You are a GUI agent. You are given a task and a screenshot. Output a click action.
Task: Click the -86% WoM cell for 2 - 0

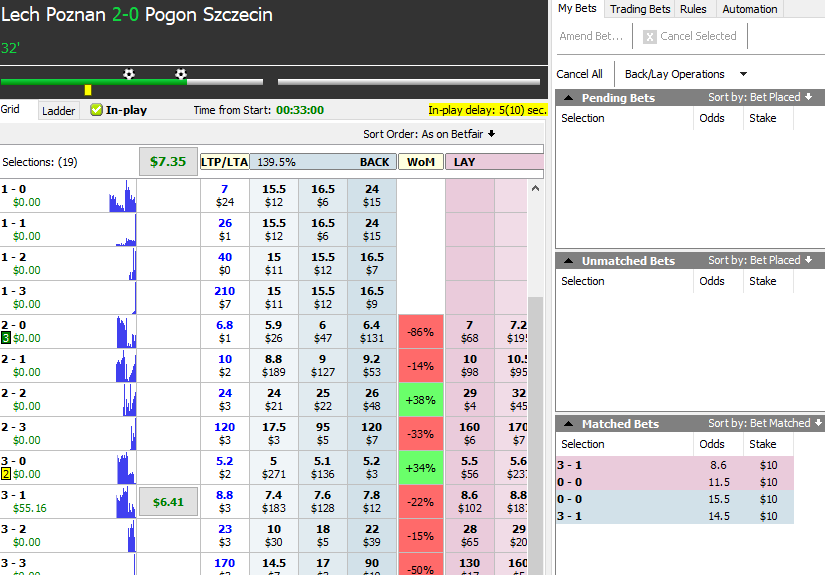tap(421, 332)
